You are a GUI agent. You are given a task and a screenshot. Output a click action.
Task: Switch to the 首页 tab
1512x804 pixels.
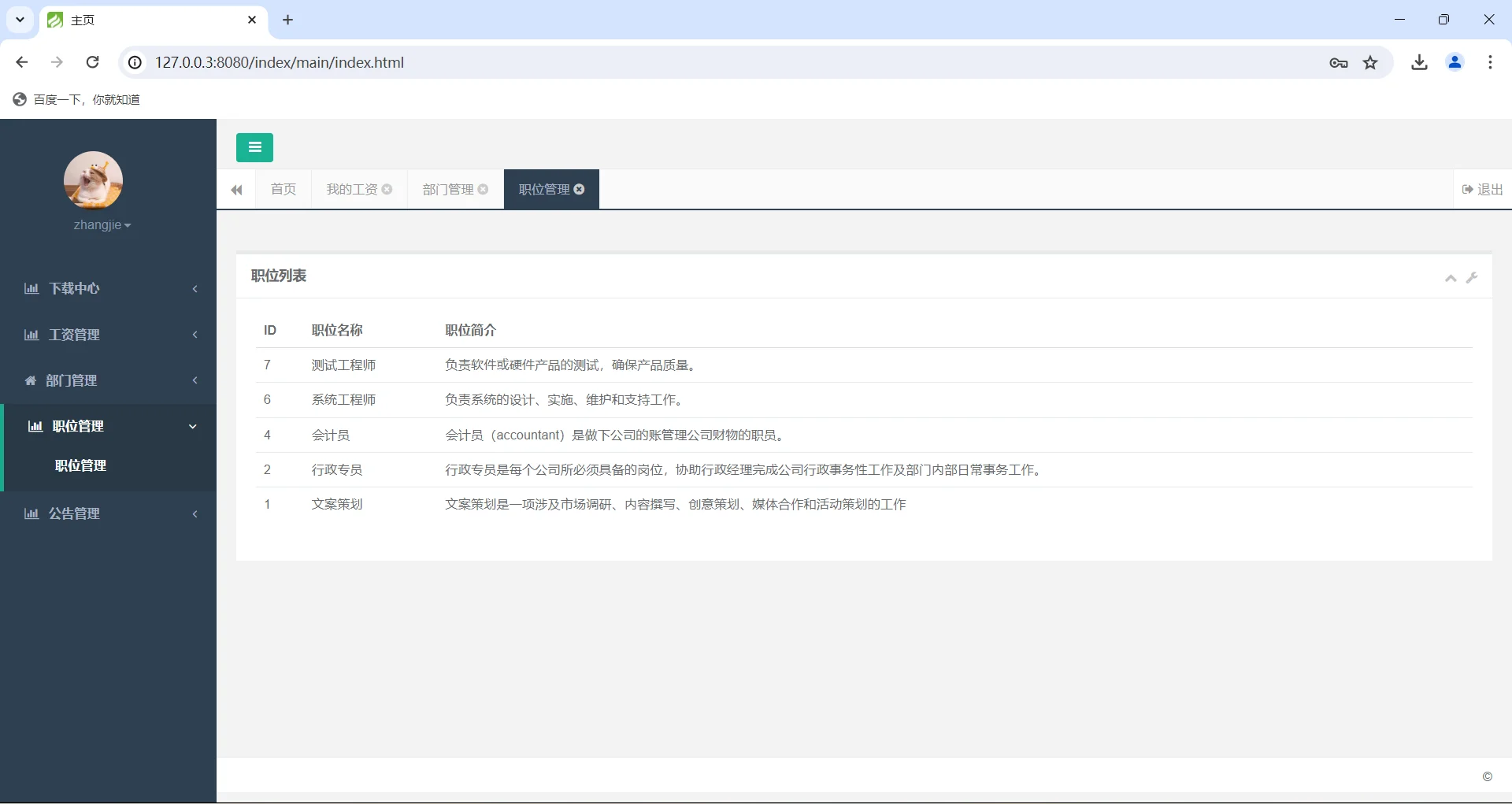pos(283,189)
